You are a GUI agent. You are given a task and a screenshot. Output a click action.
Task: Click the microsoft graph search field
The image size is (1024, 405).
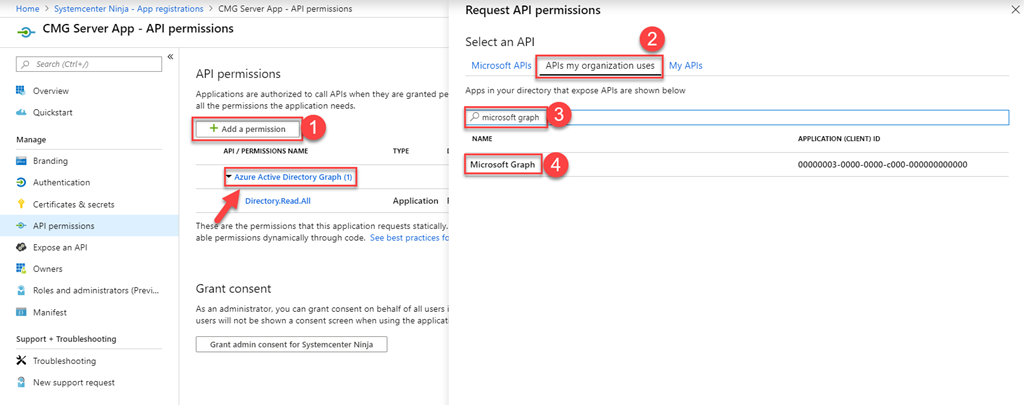pos(740,117)
